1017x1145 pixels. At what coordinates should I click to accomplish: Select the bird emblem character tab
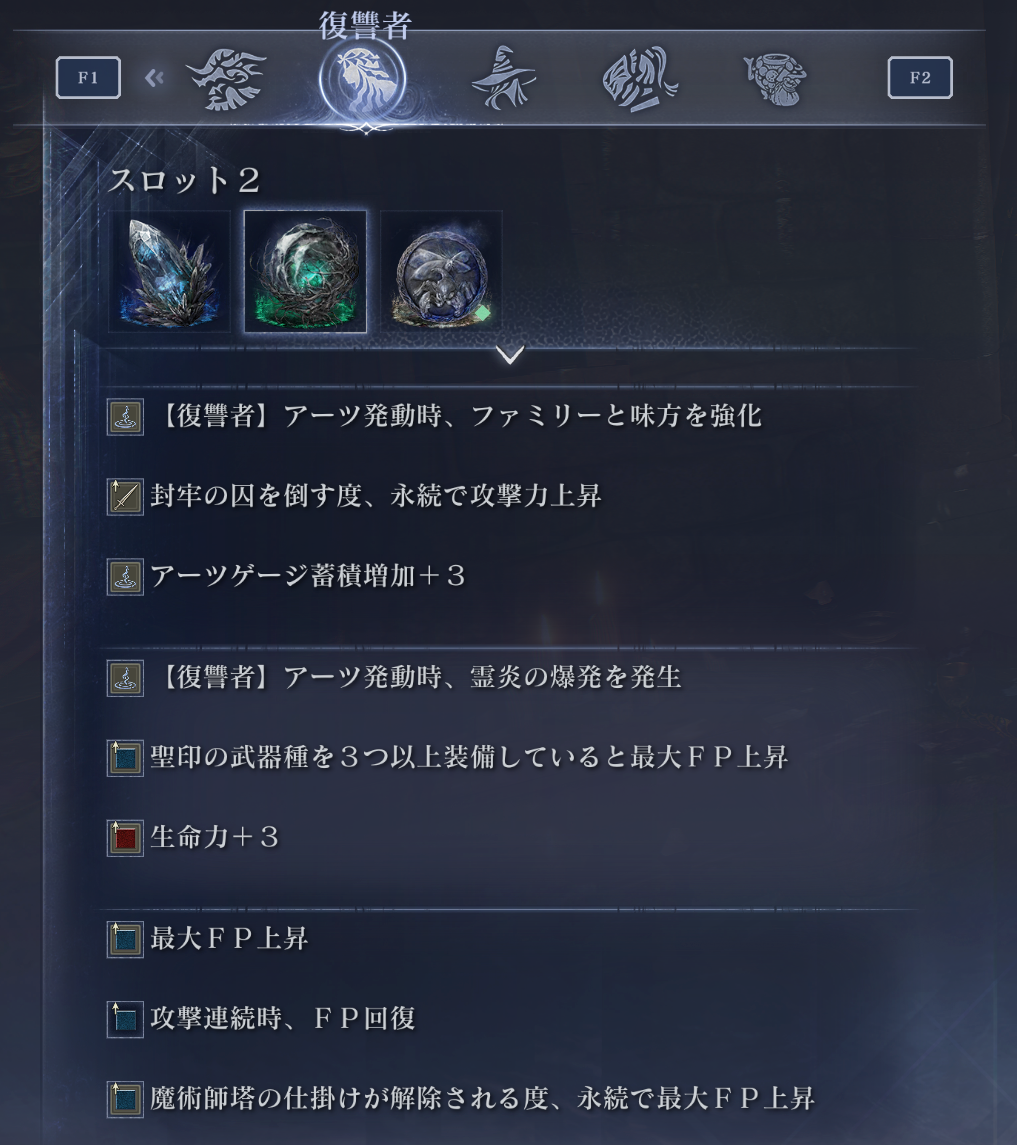tap(226, 79)
